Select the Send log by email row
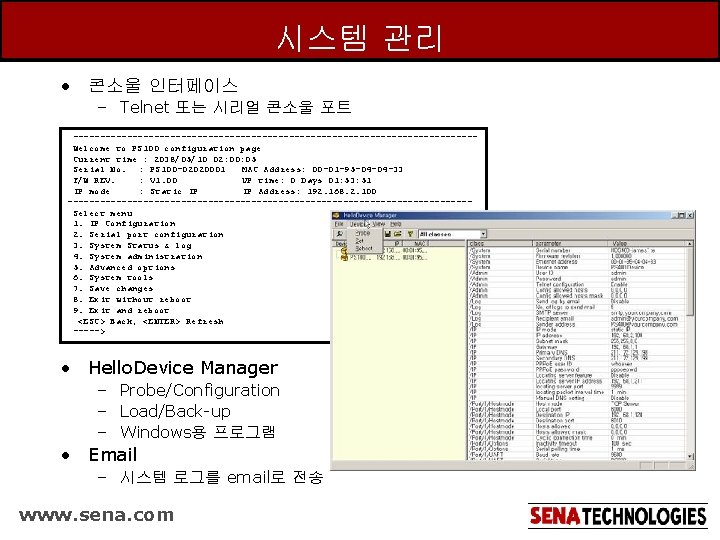The width and height of the screenshot is (720, 540). tap(578, 301)
